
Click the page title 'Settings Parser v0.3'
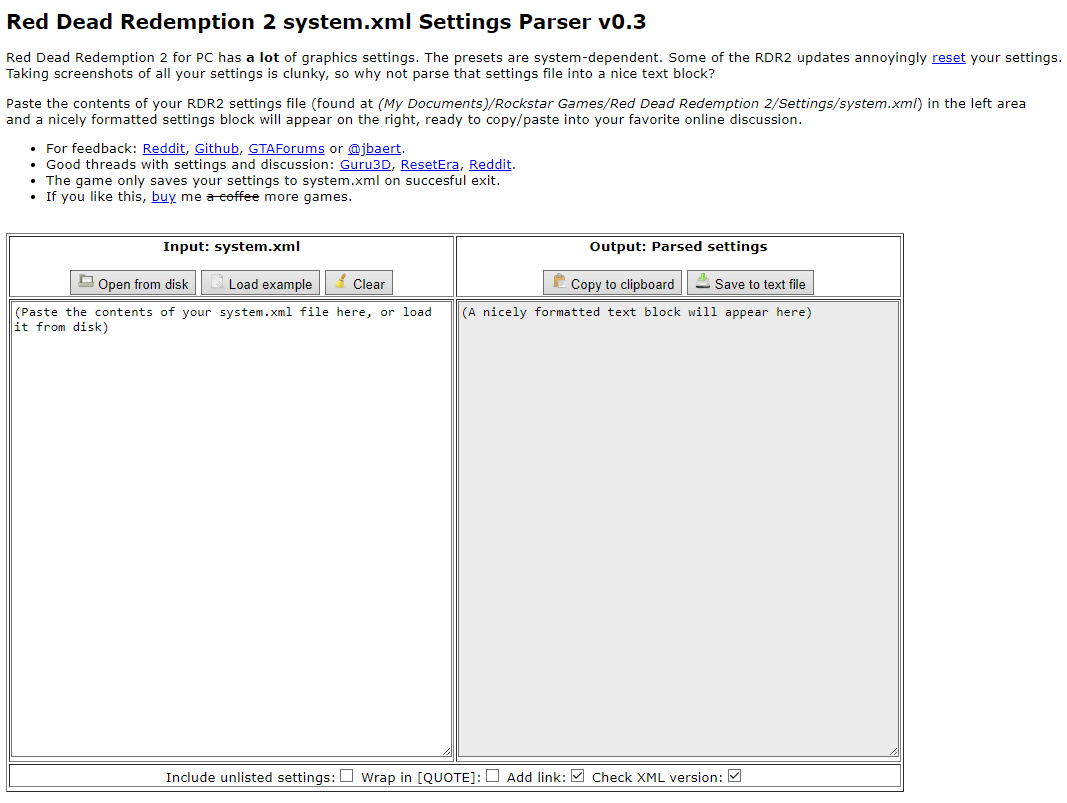[x=532, y=22]
